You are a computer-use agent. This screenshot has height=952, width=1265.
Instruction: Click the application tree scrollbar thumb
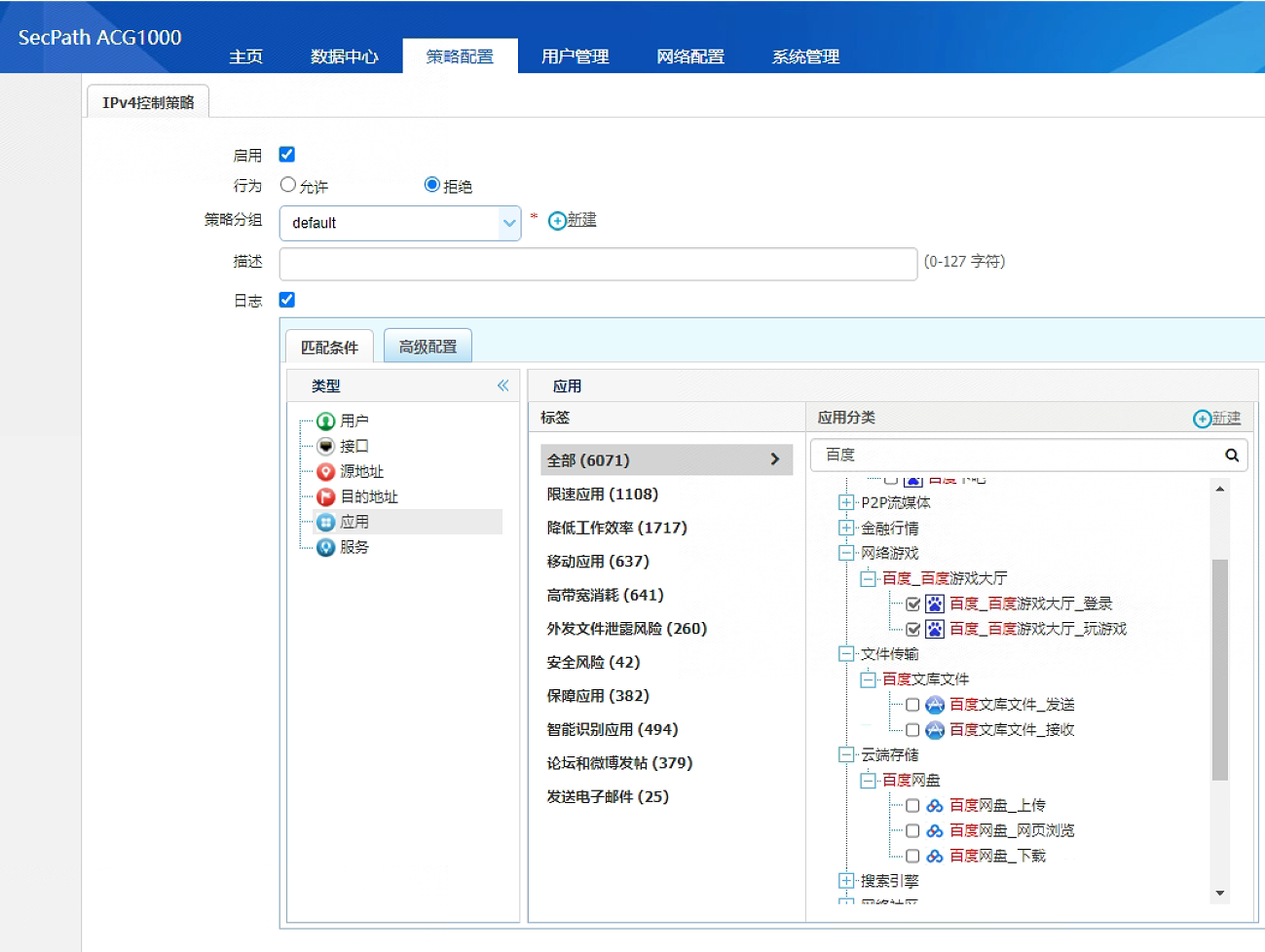[1219, 670]
